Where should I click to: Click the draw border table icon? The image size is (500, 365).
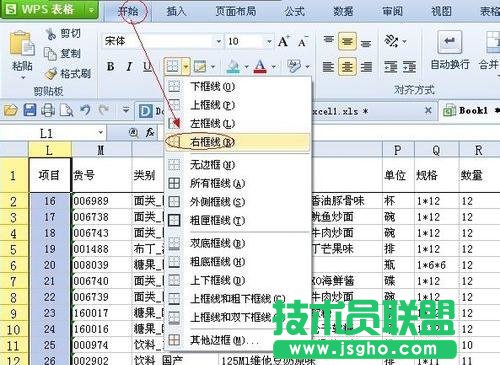200,67
